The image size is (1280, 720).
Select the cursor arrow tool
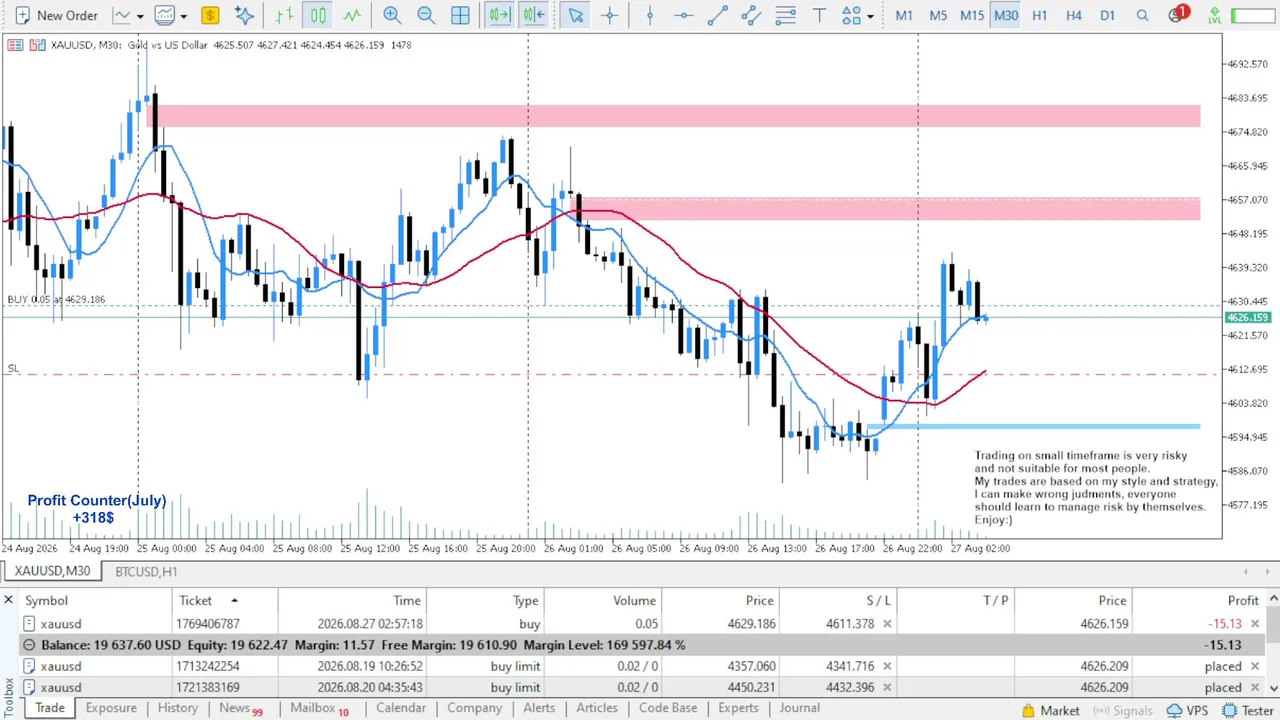point(575,15)
